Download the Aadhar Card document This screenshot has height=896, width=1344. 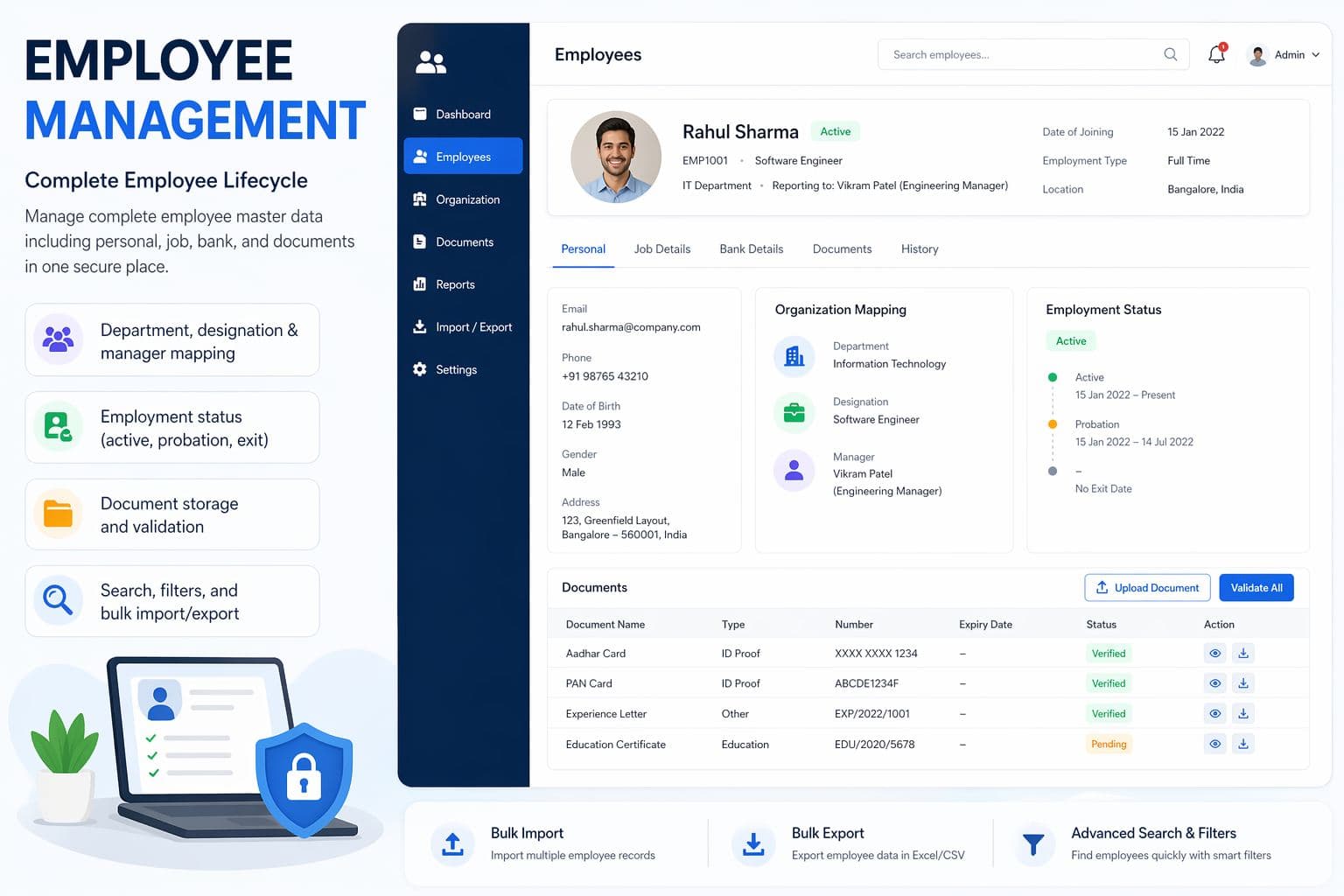[1243, 654]
